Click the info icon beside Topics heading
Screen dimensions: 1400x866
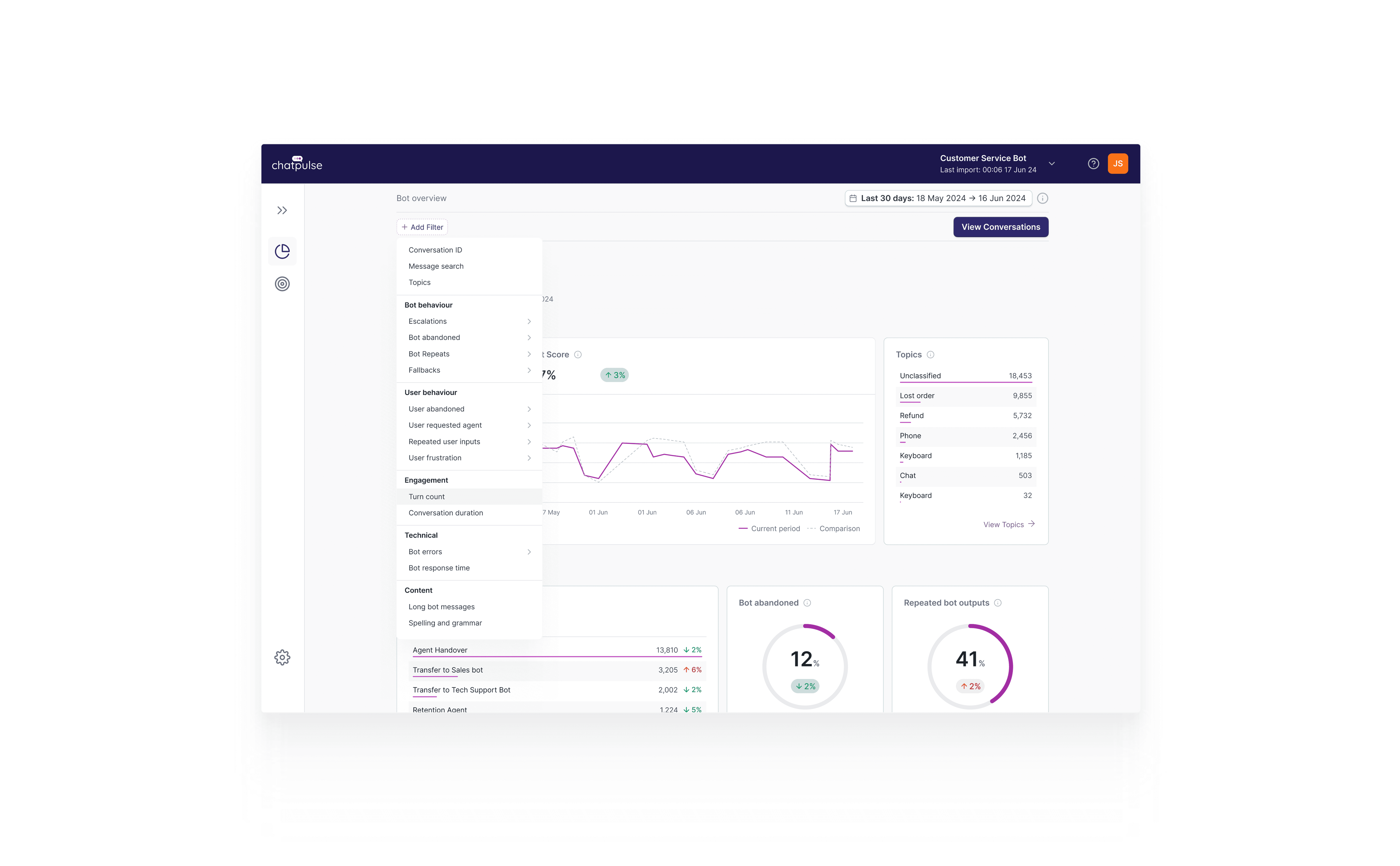click(930, 355)
